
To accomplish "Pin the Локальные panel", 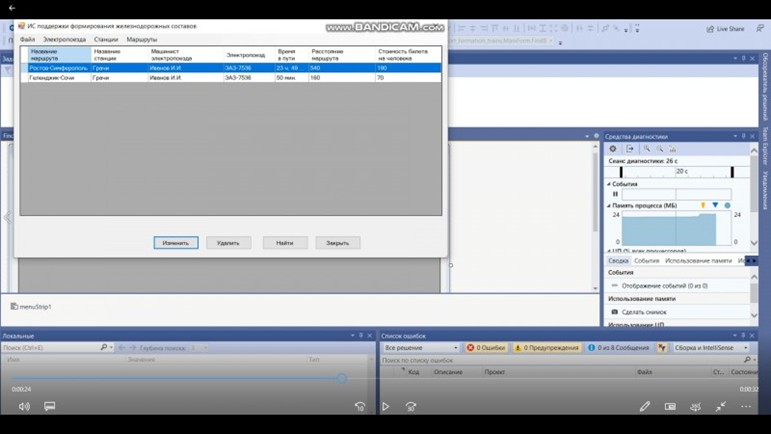I will pos(361,336).
